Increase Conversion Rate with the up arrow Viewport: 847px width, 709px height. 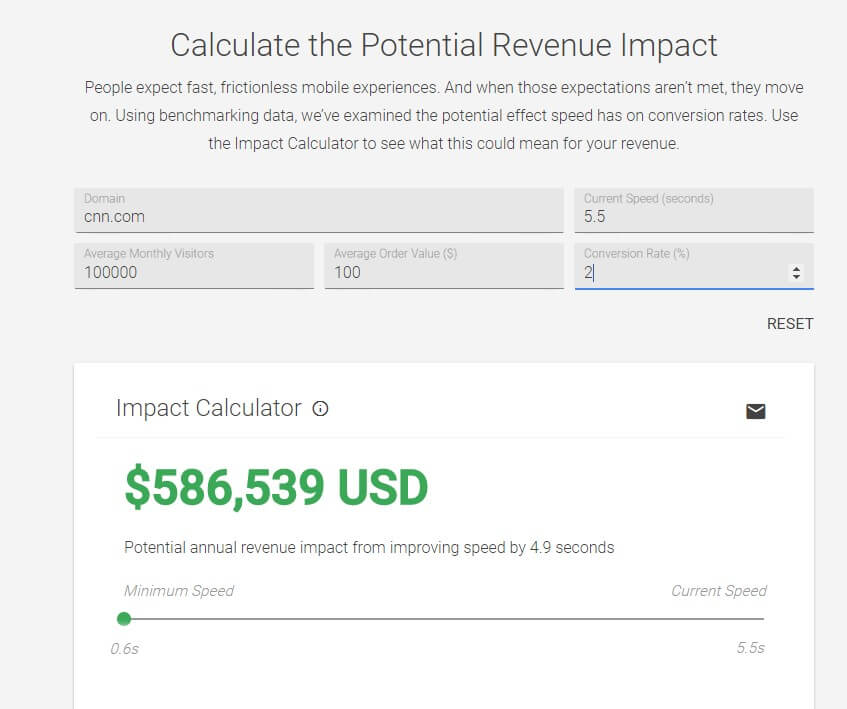point(796,268)
